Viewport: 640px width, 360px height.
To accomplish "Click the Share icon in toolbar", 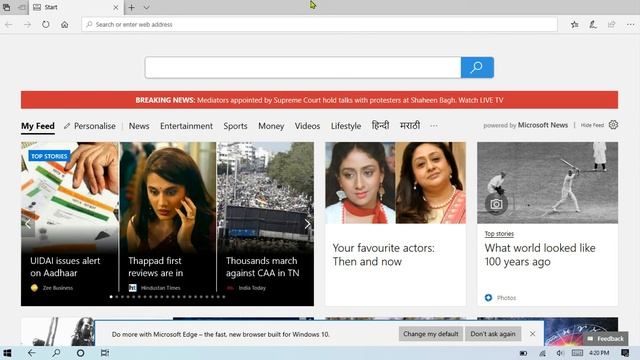I will [x=611, y=24].
